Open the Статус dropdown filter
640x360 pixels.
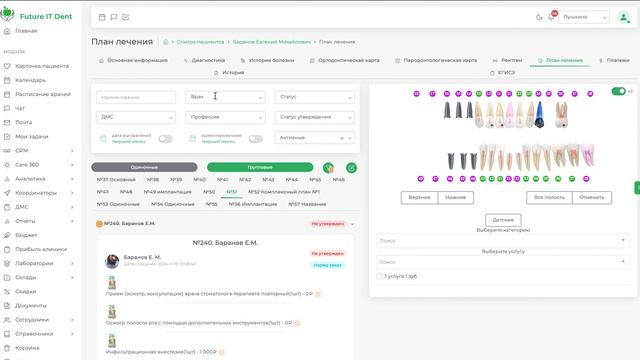click(315, 97)
